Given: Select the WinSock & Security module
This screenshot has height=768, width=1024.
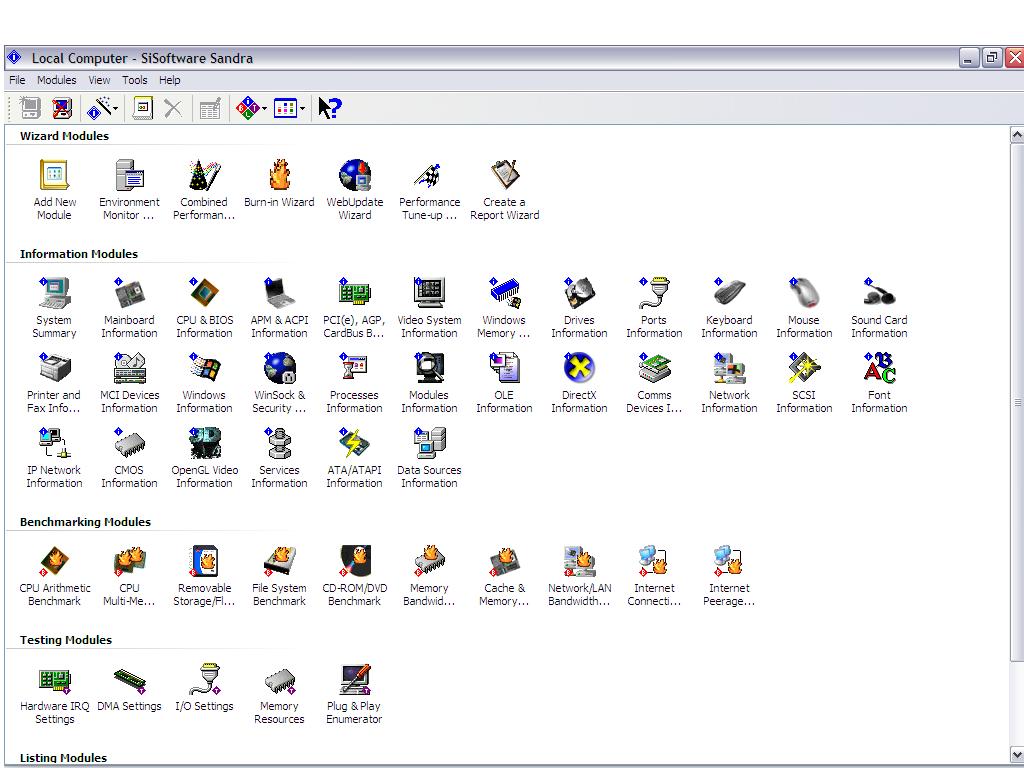Looking at the screenshot, I should (x=279, y=383).
